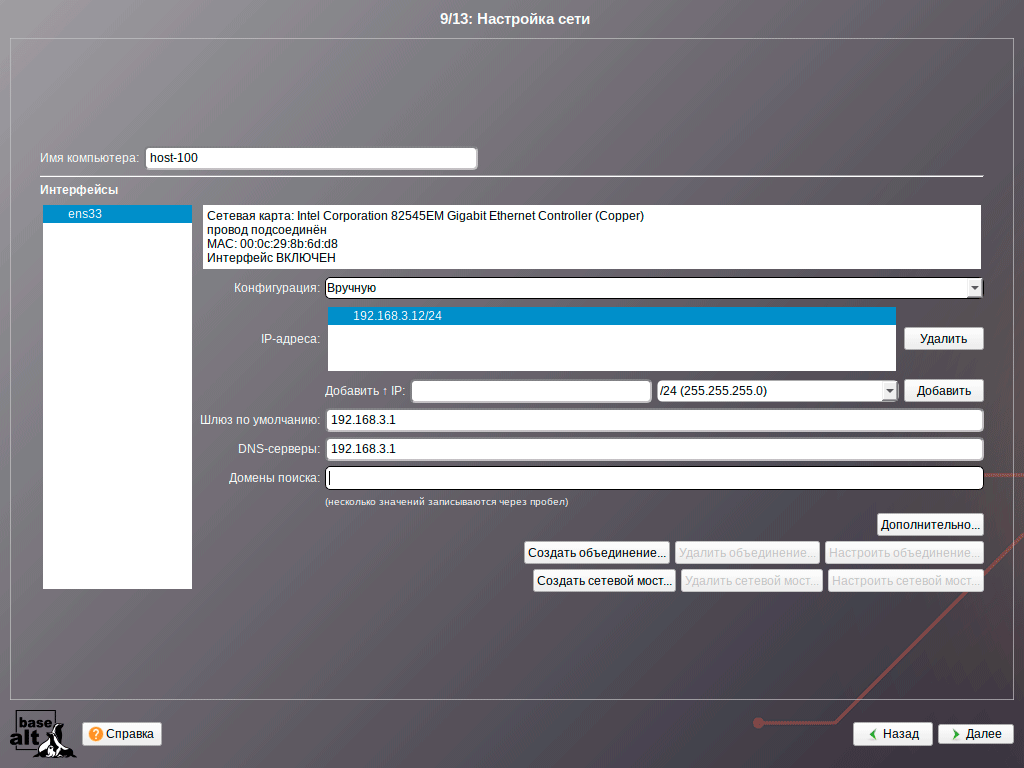1024x768 pixels.
Task: Click disabled Удалить сетевой мост button
Action: pyautogui.click(x=752, y=581)
